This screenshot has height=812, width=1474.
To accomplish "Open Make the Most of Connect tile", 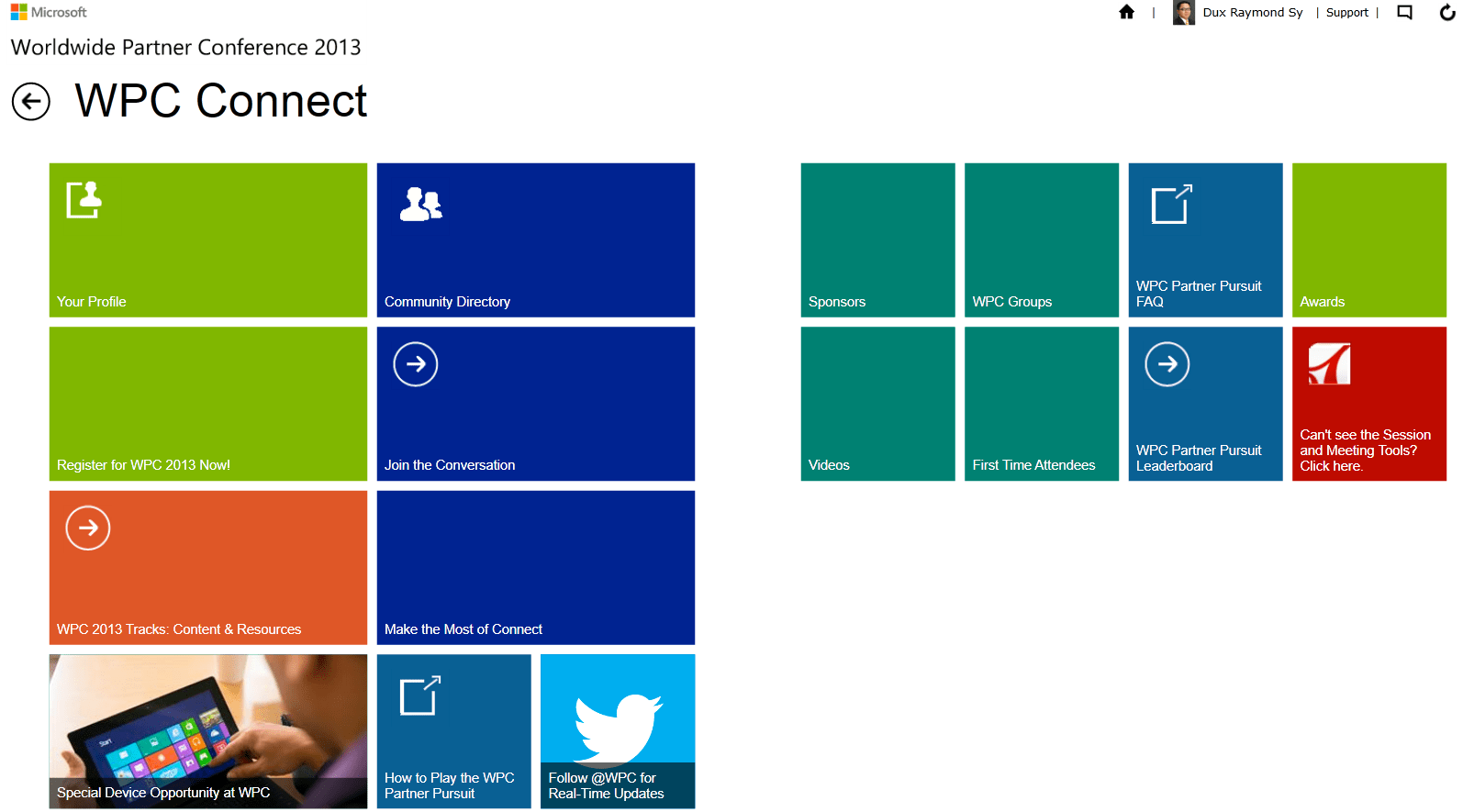I will [536, 568].
